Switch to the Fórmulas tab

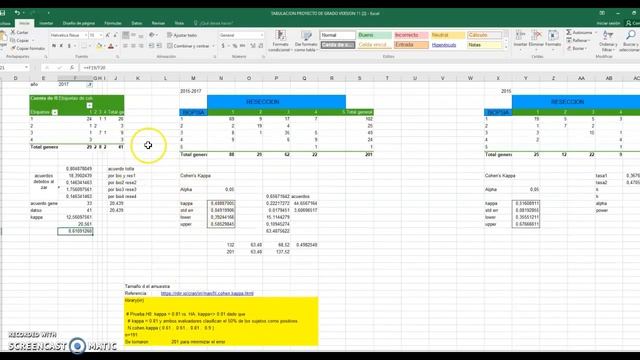[113, 24]
